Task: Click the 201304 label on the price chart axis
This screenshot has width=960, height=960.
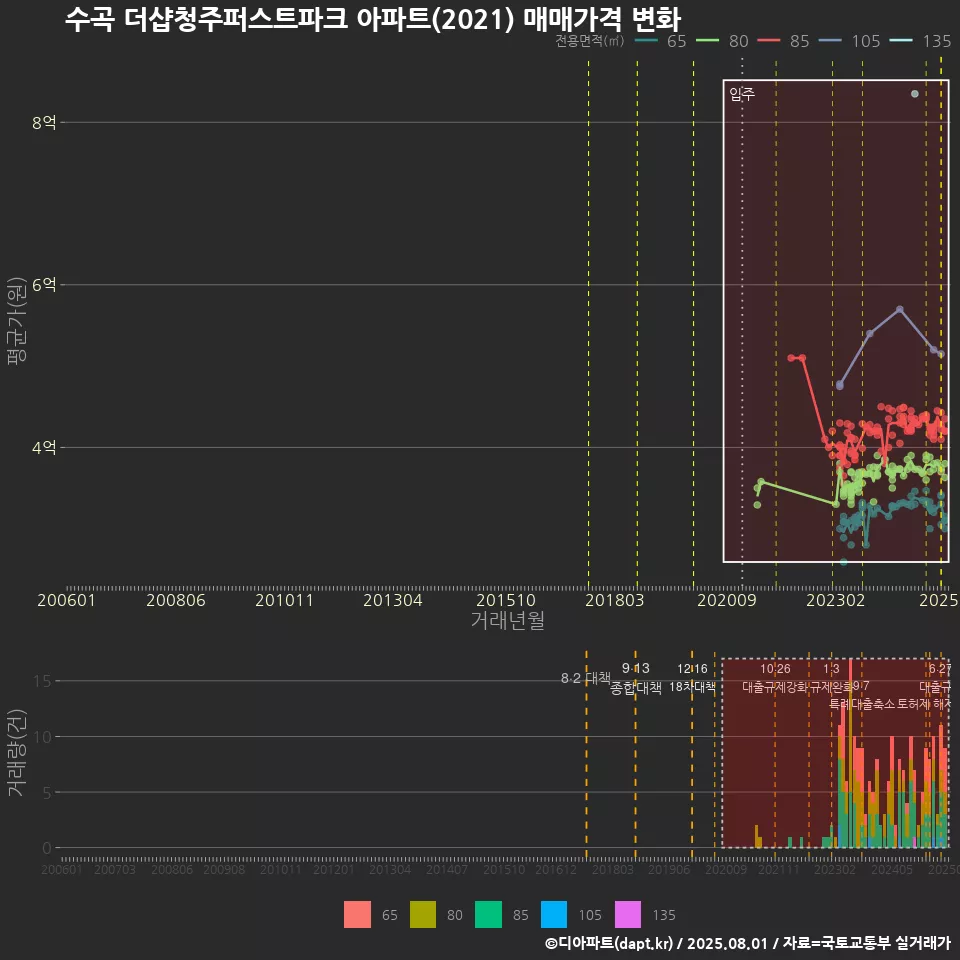Action: [393, 600]
